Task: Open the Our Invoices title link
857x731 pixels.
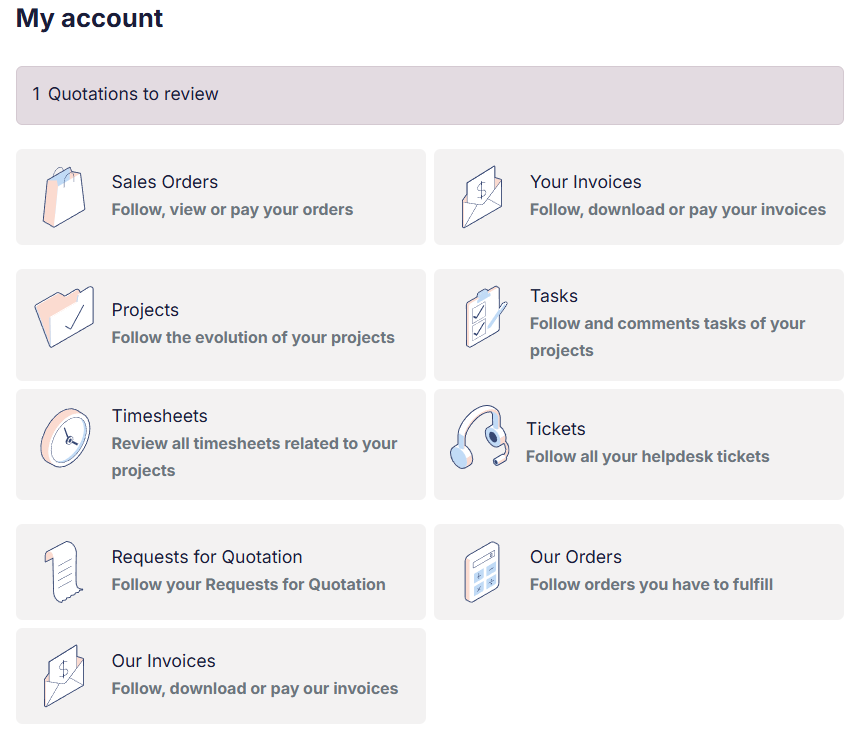Action: 164,661
